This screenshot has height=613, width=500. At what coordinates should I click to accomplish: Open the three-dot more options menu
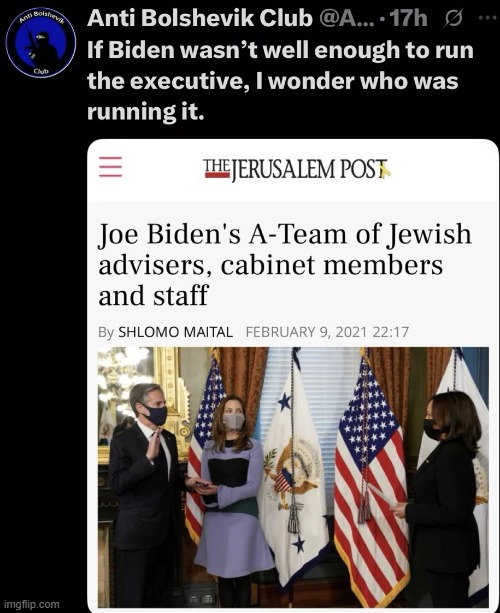[x=487, y=18]
